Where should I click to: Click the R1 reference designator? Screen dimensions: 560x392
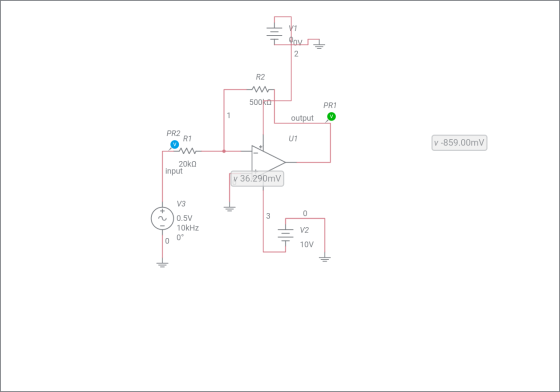(187, 139)
